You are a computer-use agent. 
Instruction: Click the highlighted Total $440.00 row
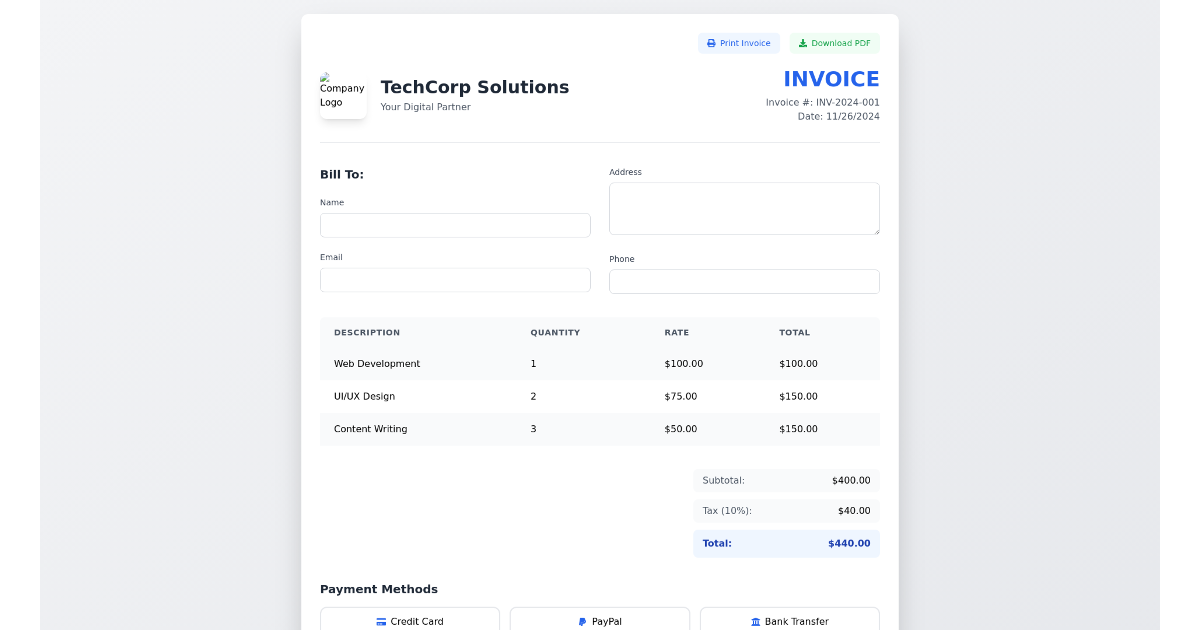(x=786, y=543)
